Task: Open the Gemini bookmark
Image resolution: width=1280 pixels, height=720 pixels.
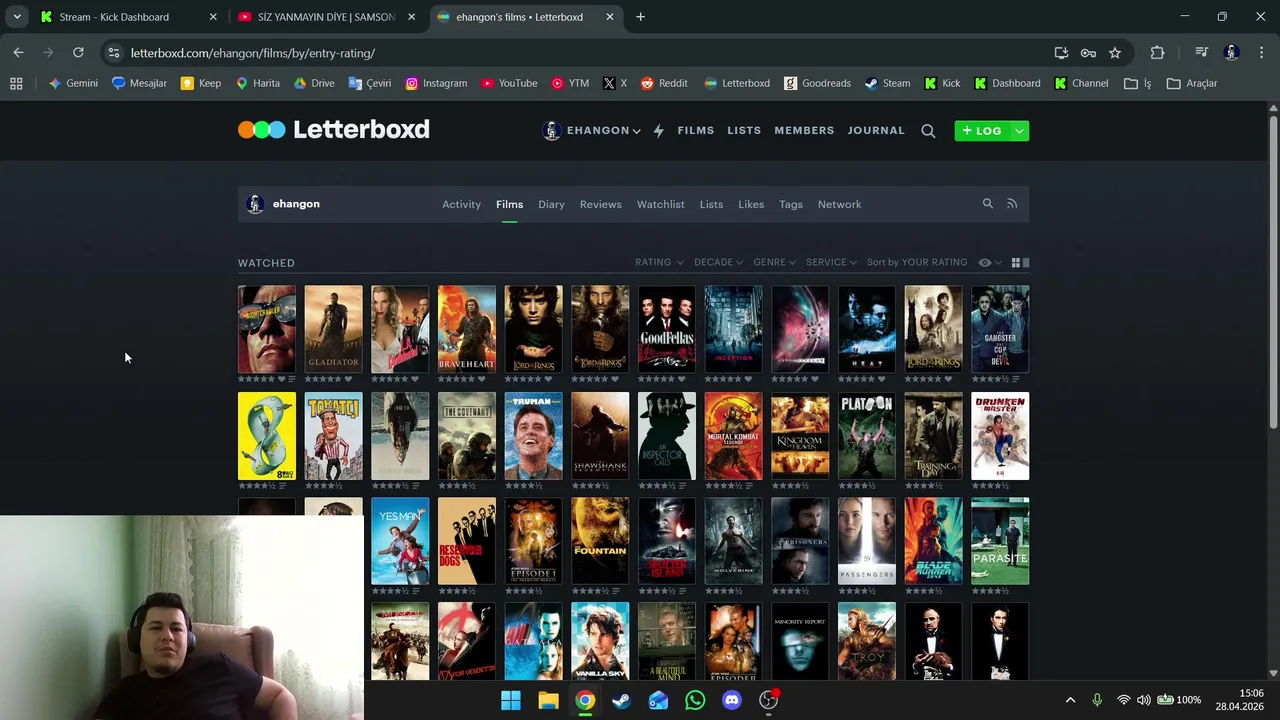Action: pyautogui.click(x=73, y=83)
